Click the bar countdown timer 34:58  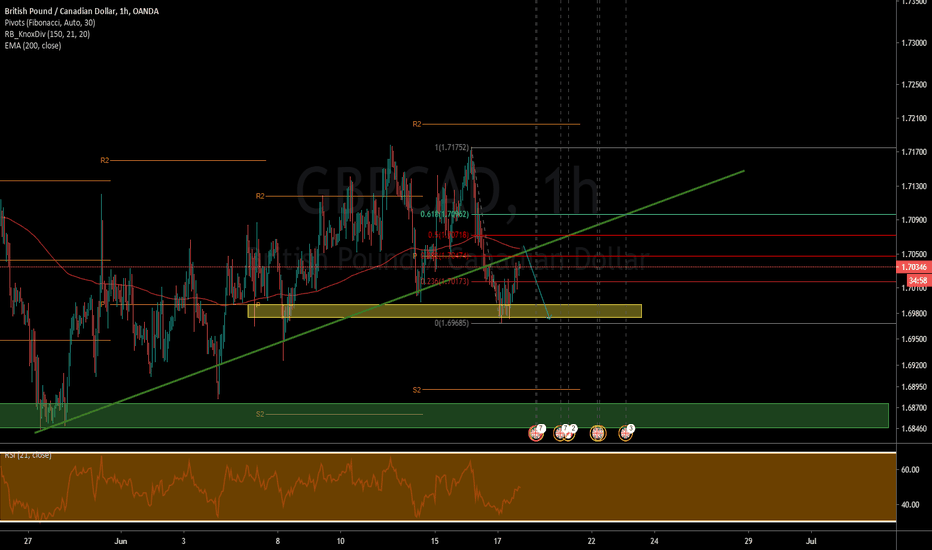[918, 280]
